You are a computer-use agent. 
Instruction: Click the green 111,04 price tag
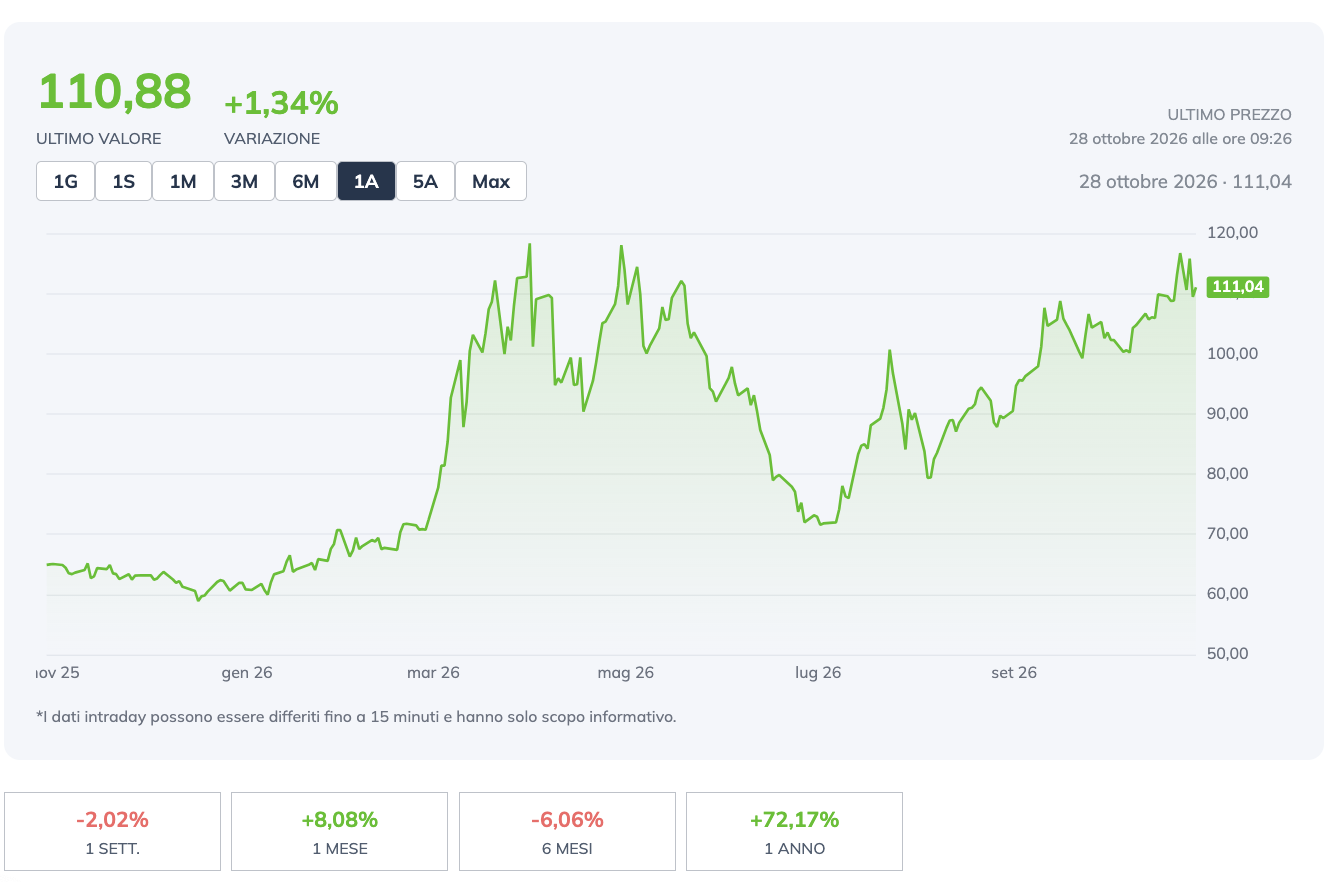pos(1238,287)
